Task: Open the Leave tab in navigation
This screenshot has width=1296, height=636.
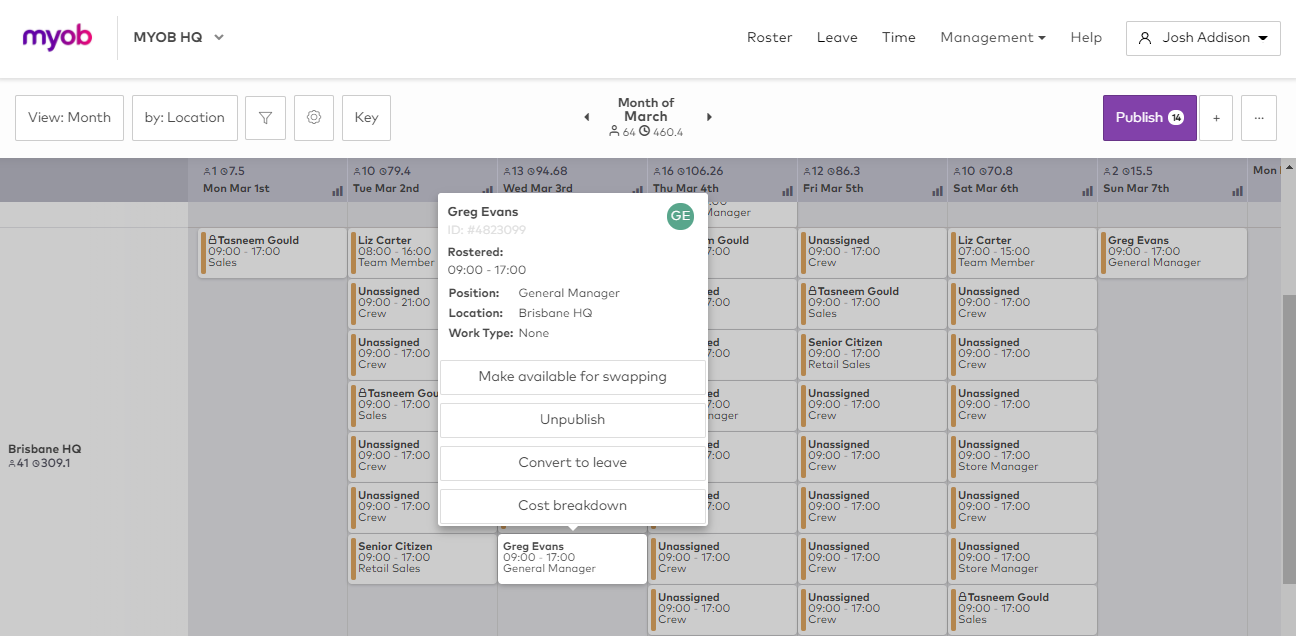Action: tap(837, 38)
